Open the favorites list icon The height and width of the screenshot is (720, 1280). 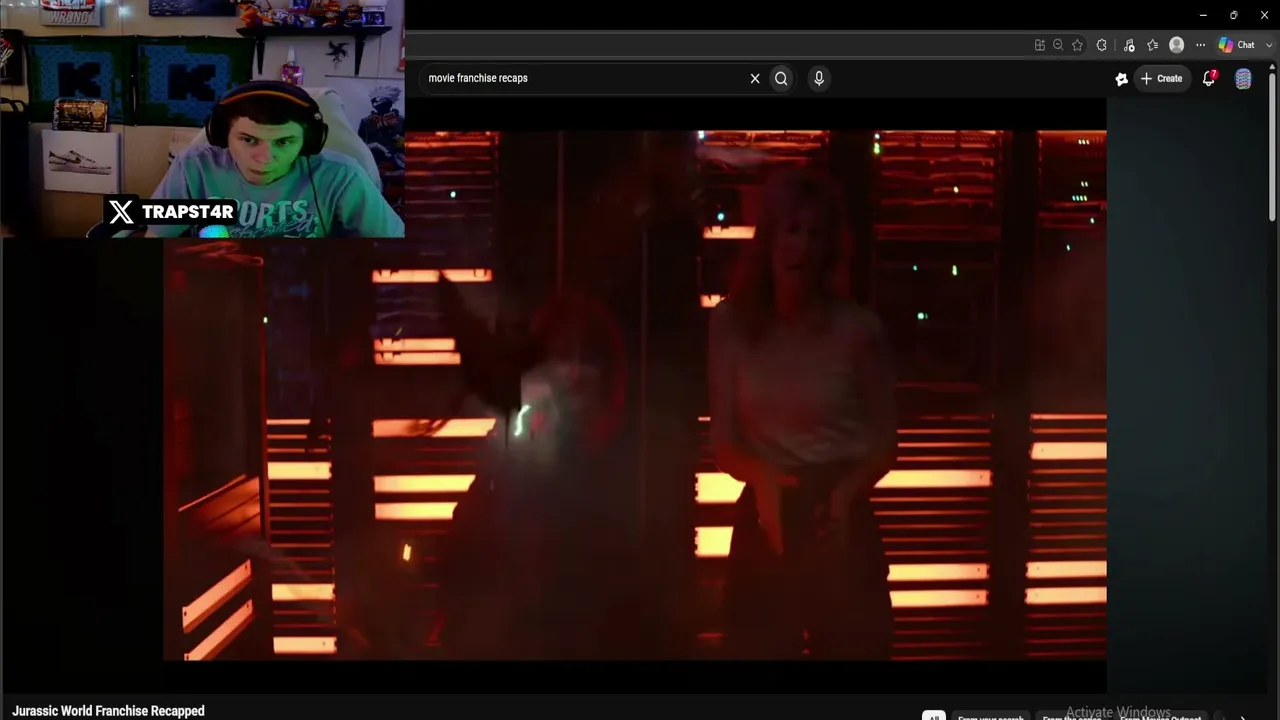pyautogui.click(x=1152, y=45)
